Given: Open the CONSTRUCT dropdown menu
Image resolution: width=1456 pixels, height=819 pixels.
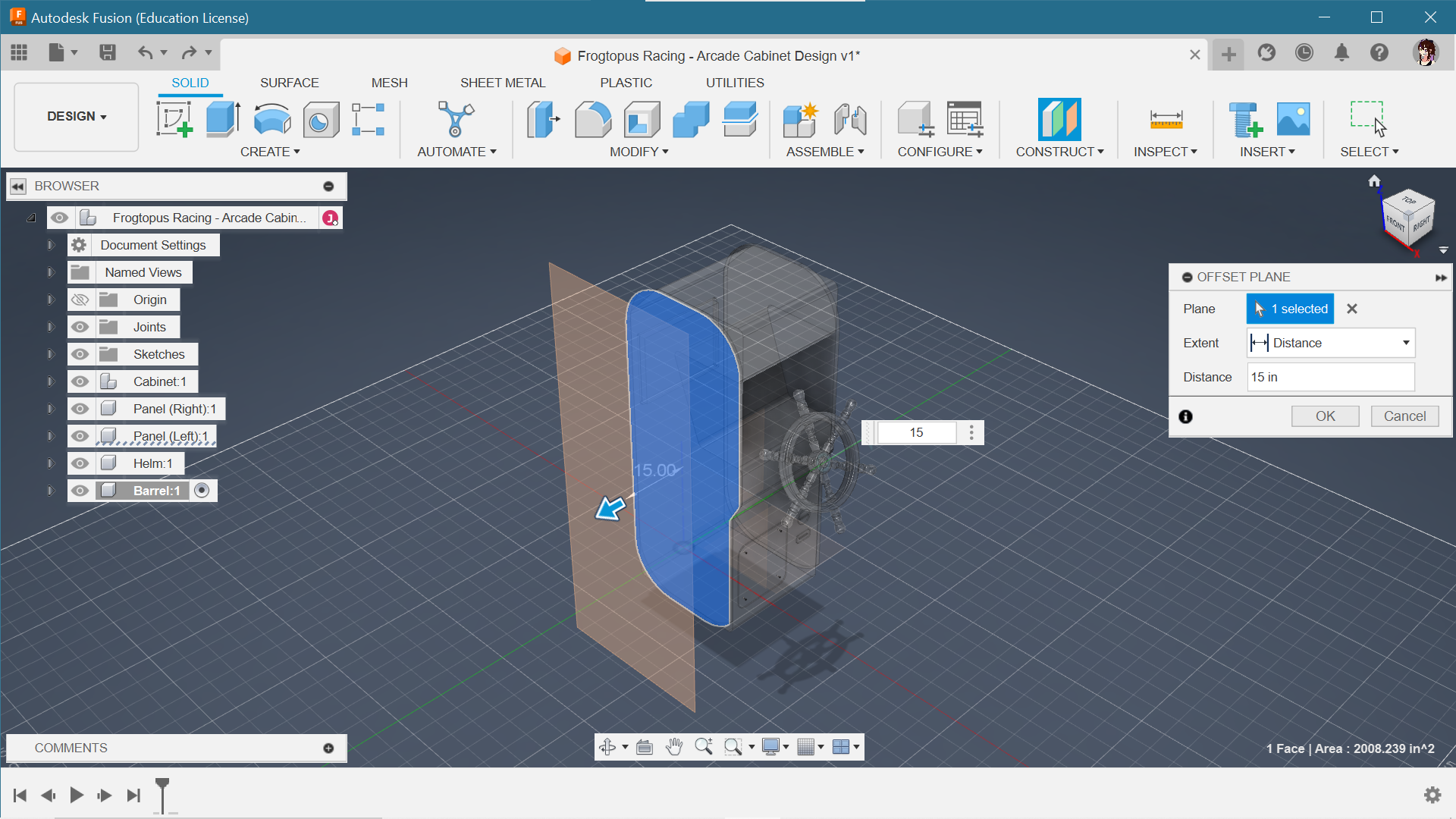Looking at the screenshot, I should pos(1059,152).
